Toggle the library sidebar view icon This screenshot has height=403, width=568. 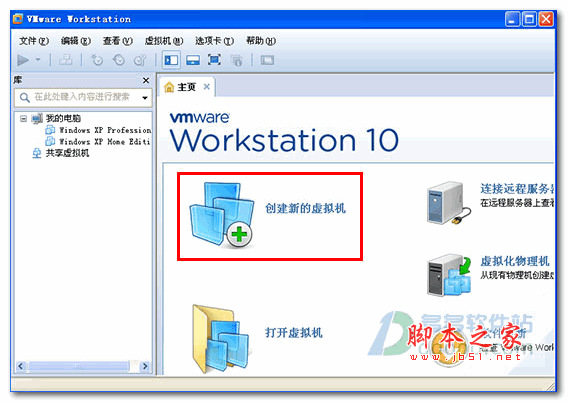[x=171, y=60]
